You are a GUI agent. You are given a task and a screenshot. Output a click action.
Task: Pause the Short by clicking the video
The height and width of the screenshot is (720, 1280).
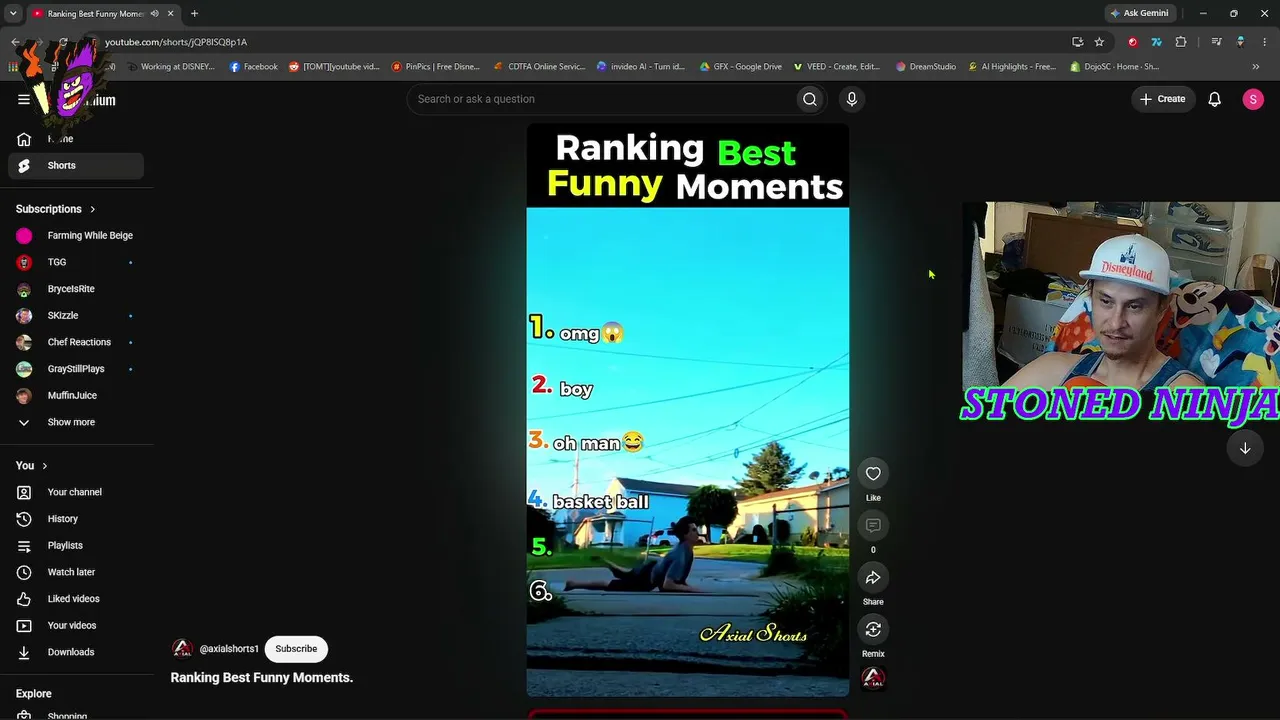click(688, 410)
